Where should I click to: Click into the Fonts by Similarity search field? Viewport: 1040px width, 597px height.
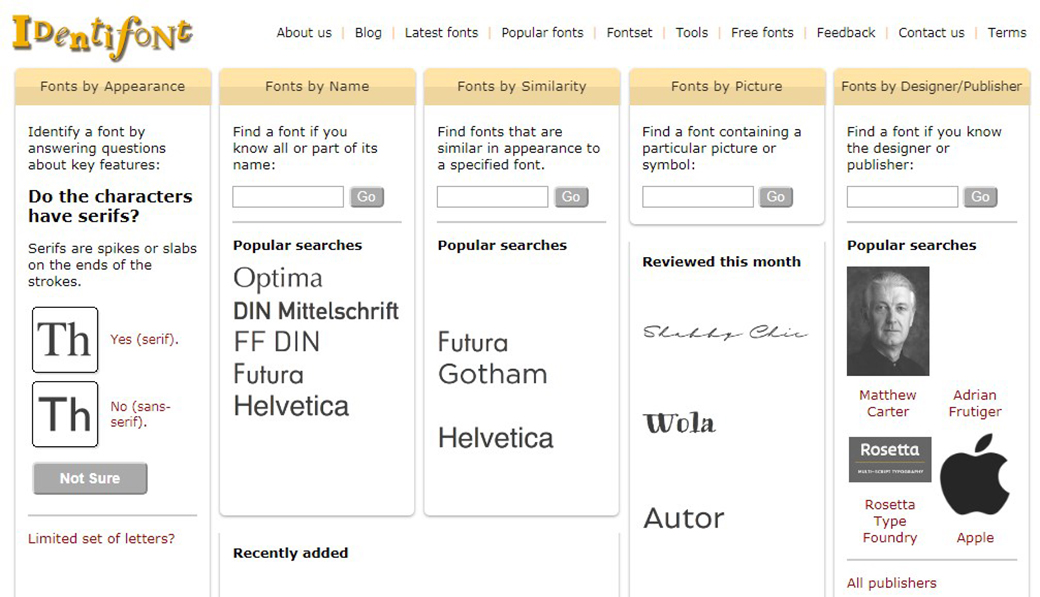tap(492, 197)
